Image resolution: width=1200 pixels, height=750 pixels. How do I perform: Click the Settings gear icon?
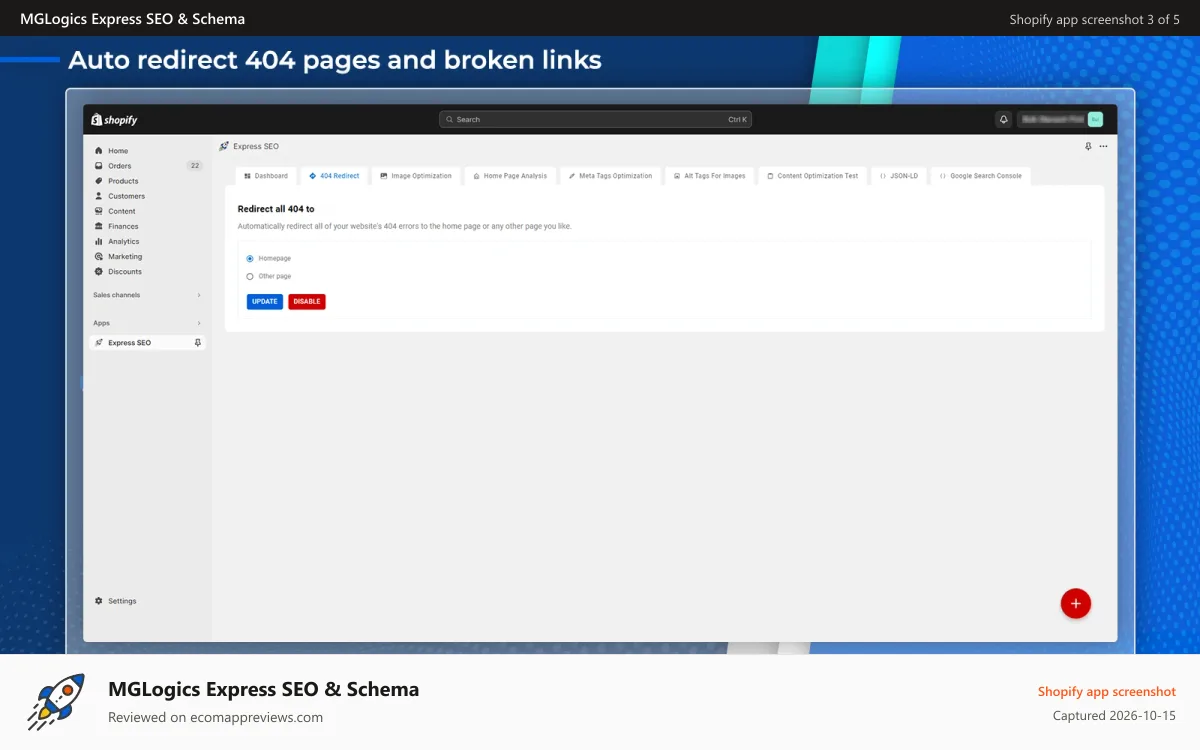pyautogui.click(x=99, y=601)
